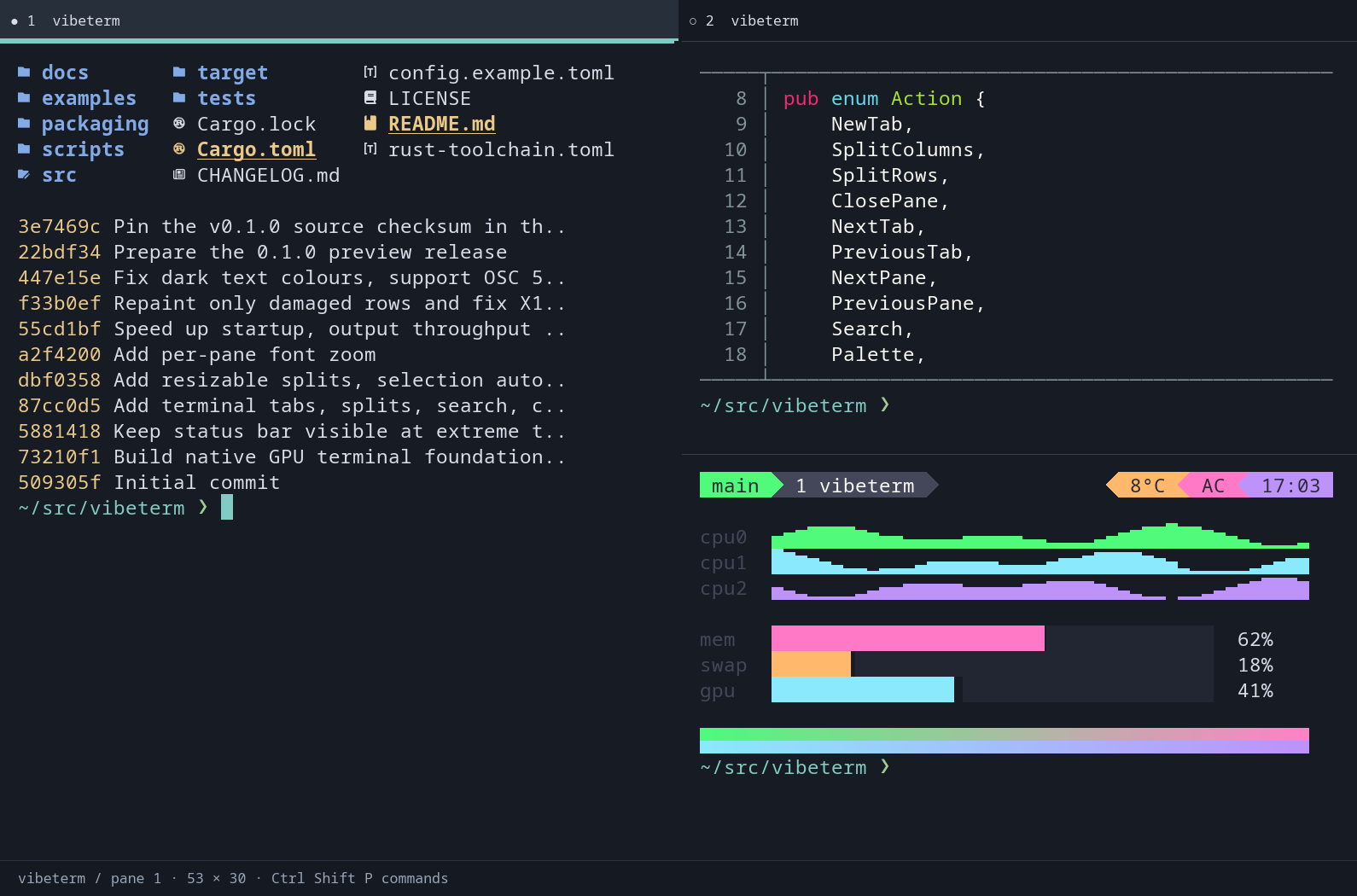Image resolution: width=1357 pixels, height=896 pixels.
Task: Click the '53 × 30' pane size text
Action: (x=217, y=878)
